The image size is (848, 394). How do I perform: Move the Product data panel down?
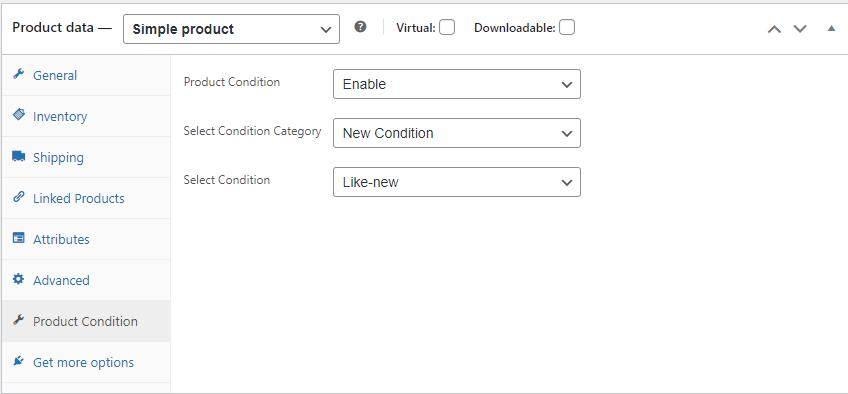(800, 29)
